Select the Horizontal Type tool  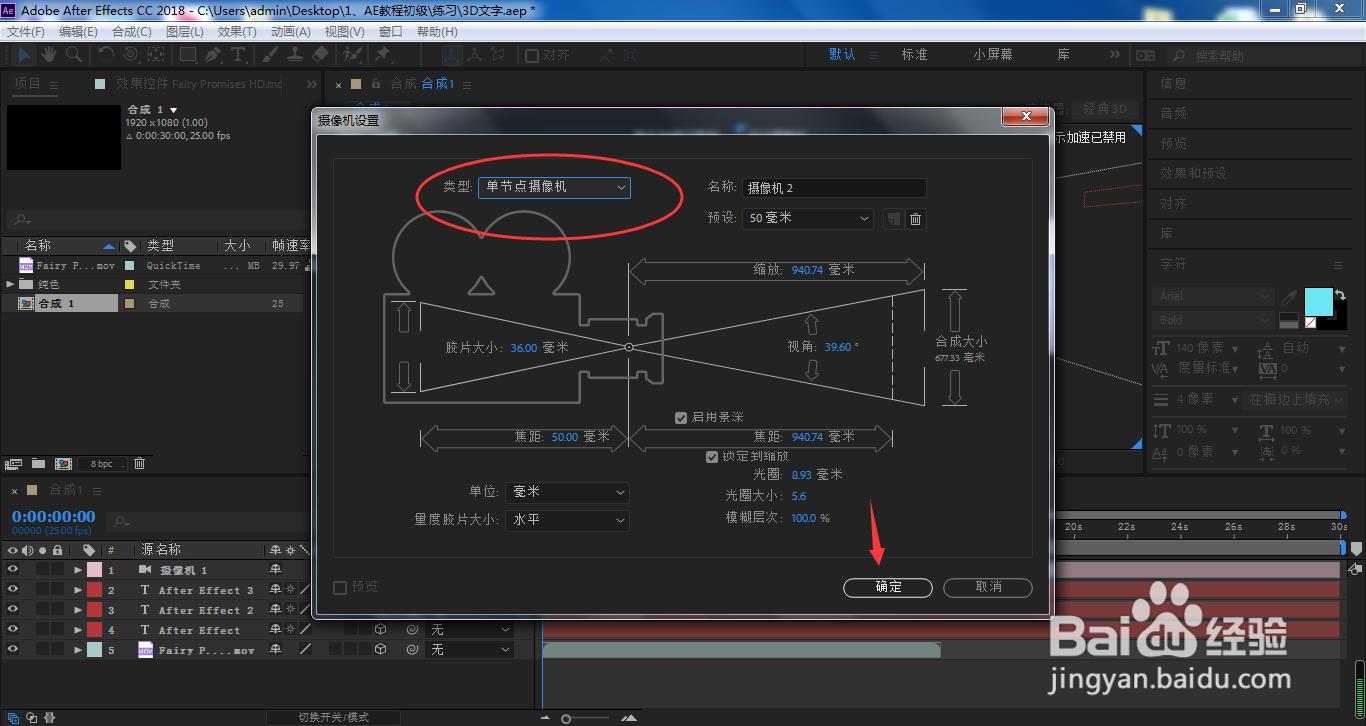(x=239, y=55)
